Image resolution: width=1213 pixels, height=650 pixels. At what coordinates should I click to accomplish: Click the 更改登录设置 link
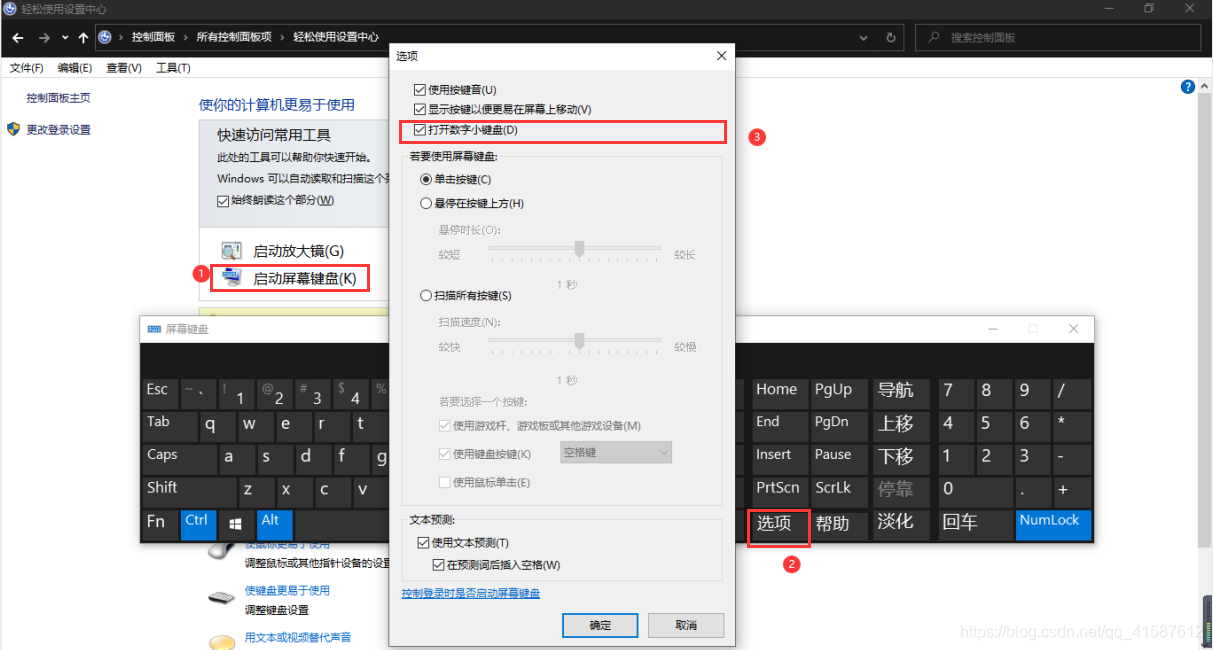(x=58, y=130)
